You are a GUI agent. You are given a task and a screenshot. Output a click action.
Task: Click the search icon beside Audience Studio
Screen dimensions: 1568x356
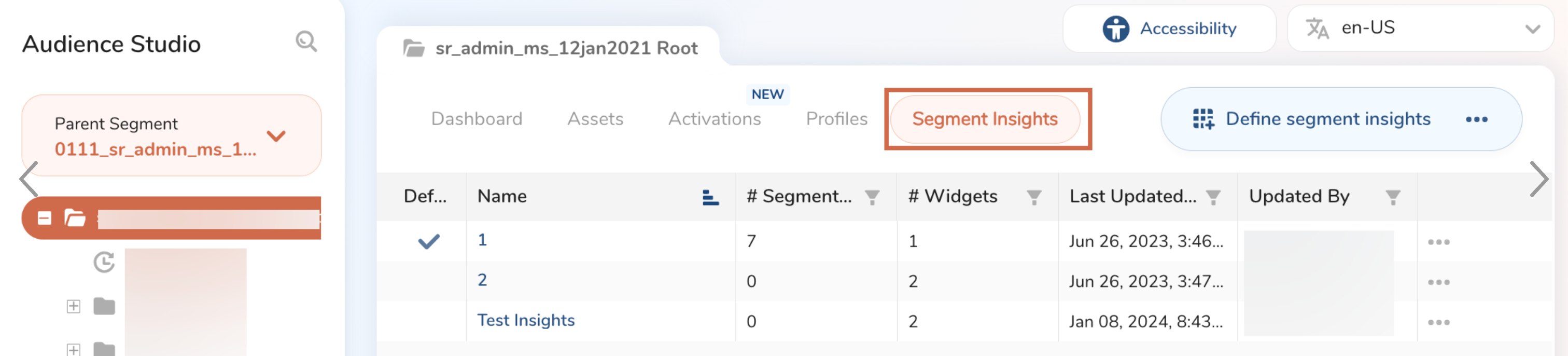coord(306,42)
